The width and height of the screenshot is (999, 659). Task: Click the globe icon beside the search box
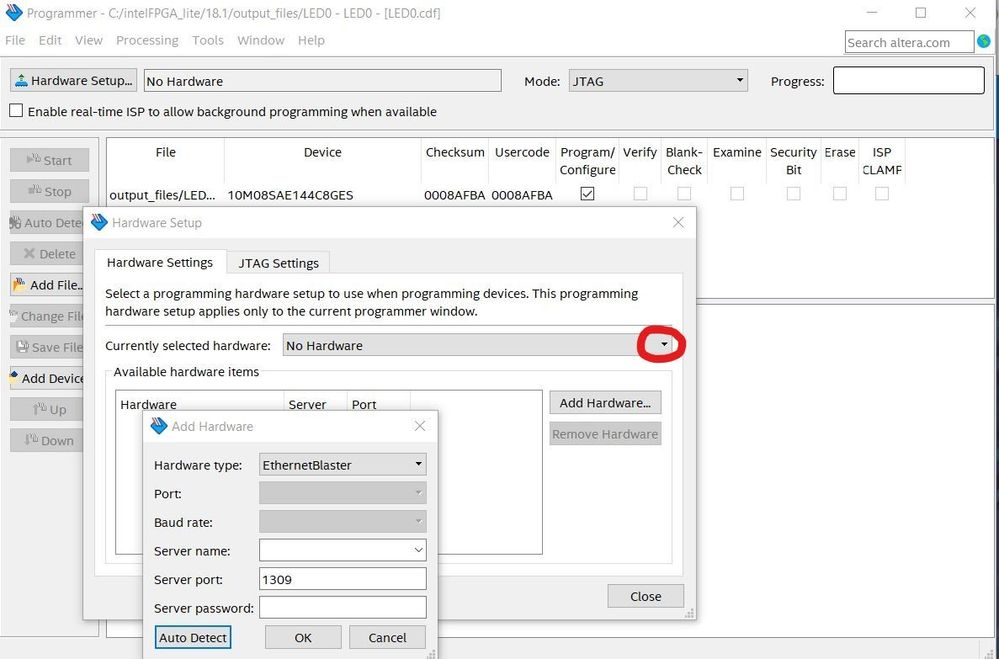(984, 41)
